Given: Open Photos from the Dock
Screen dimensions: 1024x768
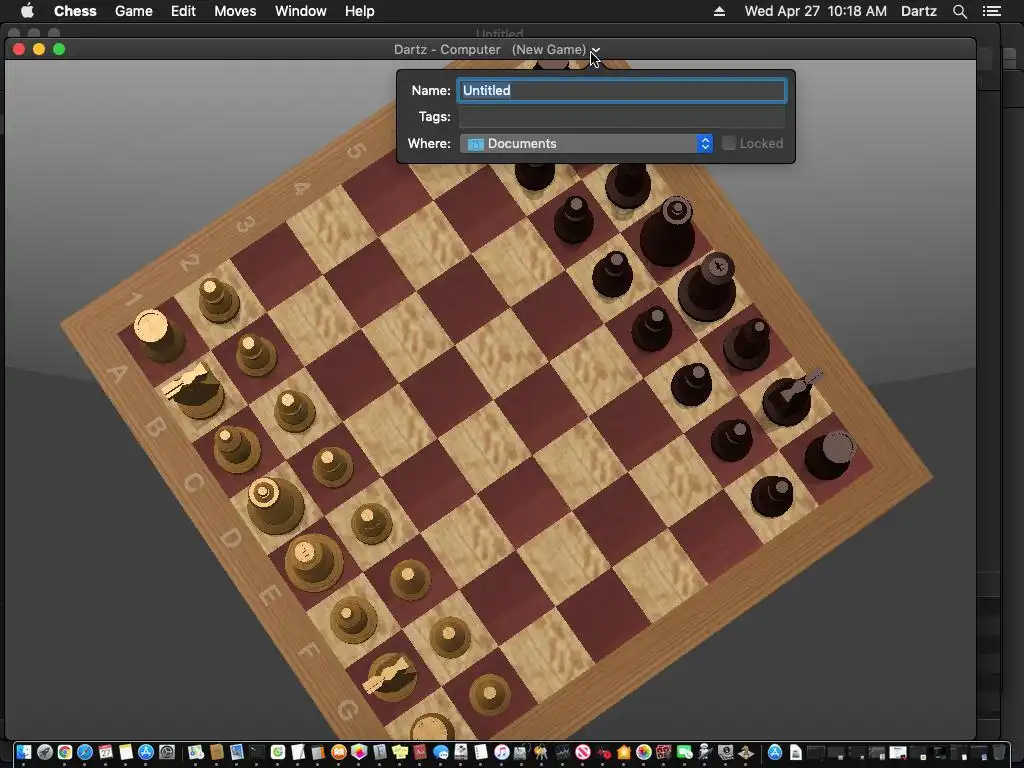Looking at the screenshot, I should (x=644, y=752).
